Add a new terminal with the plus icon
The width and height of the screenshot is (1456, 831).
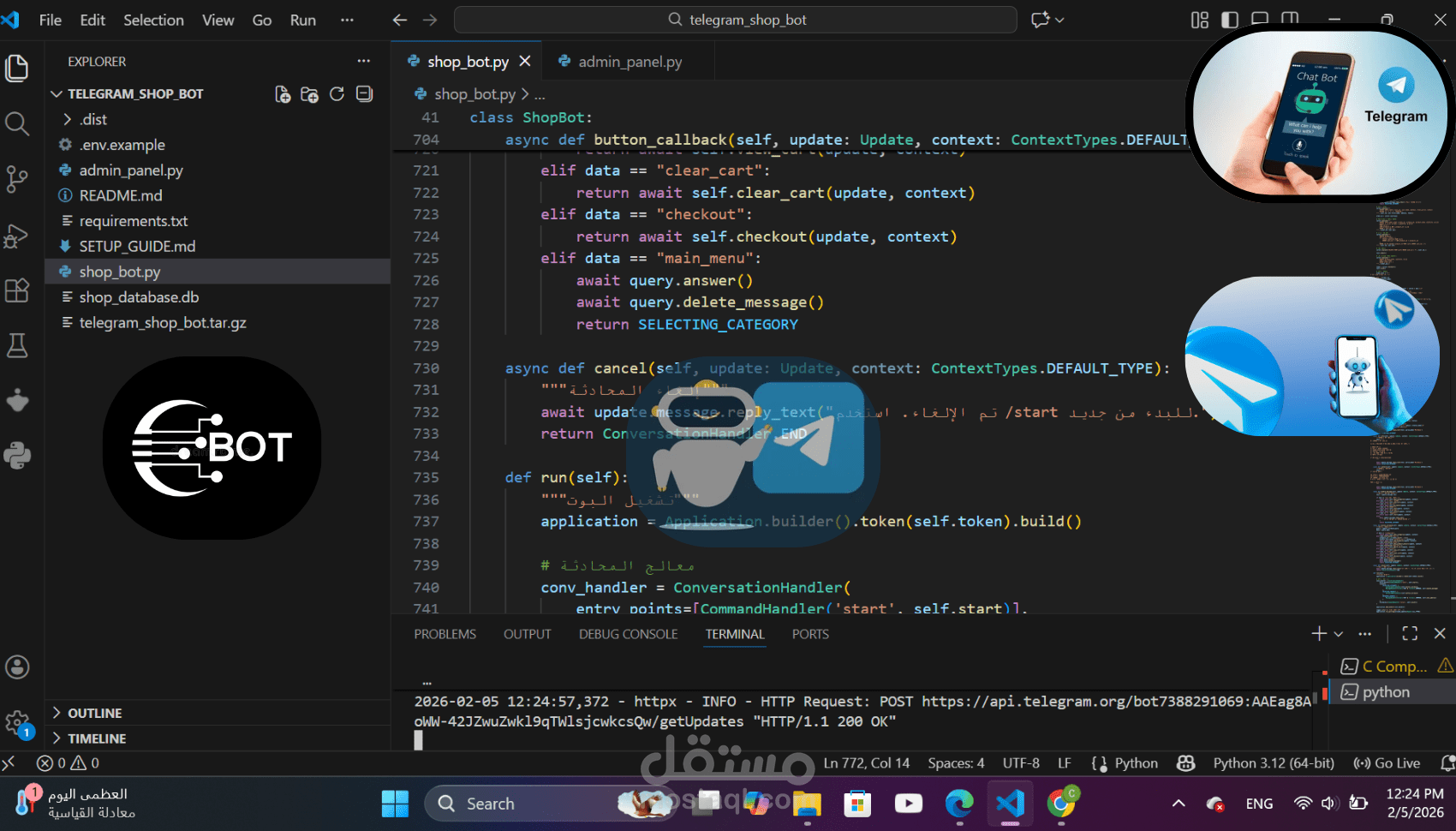1319,634
